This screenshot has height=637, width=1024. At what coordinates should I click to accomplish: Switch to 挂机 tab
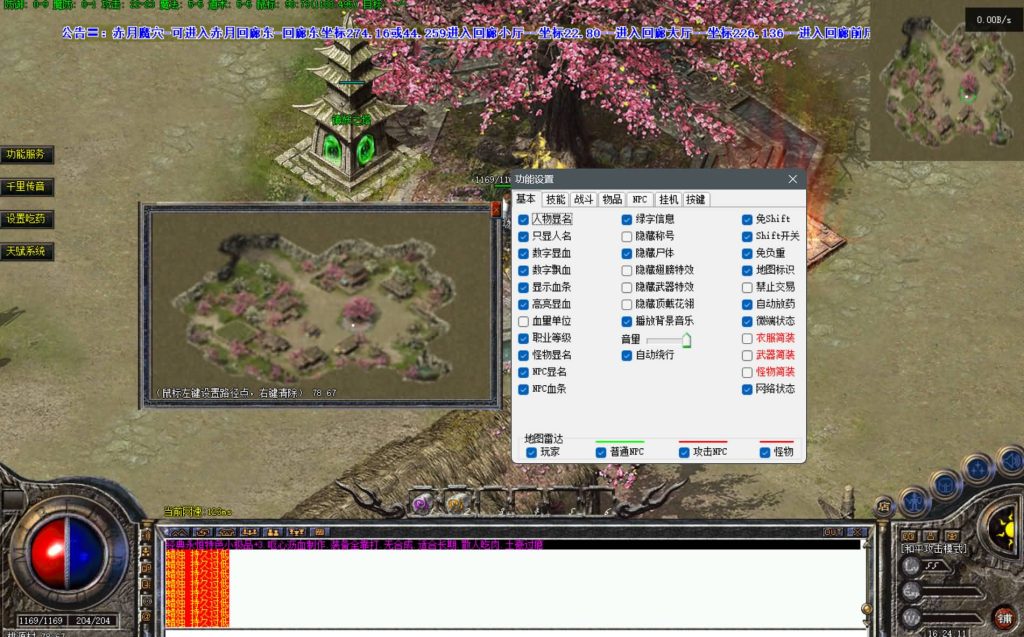click(668, 200)
